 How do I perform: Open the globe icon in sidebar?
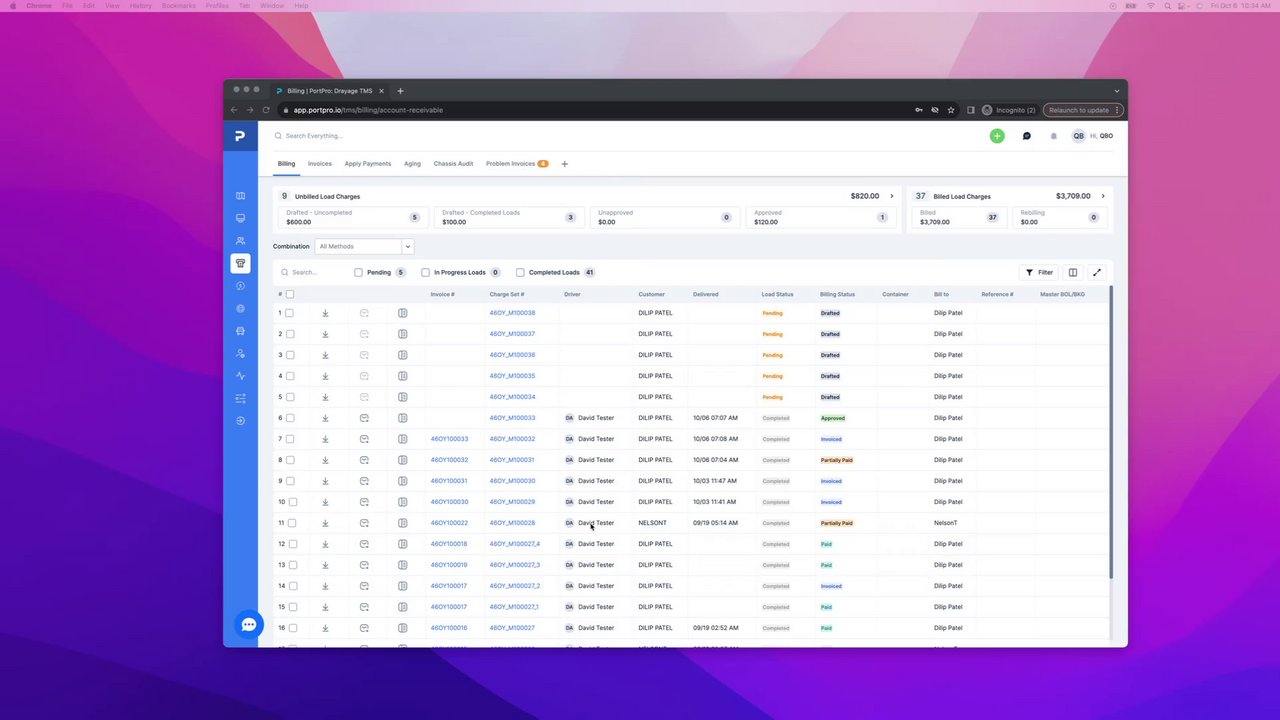click(240, 309)
